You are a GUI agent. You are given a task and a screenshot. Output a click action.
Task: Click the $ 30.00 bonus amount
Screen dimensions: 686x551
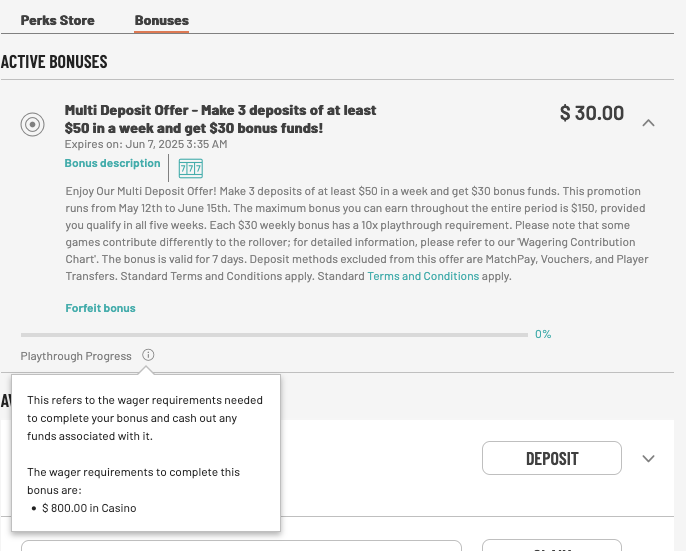[x=592, y=113]
